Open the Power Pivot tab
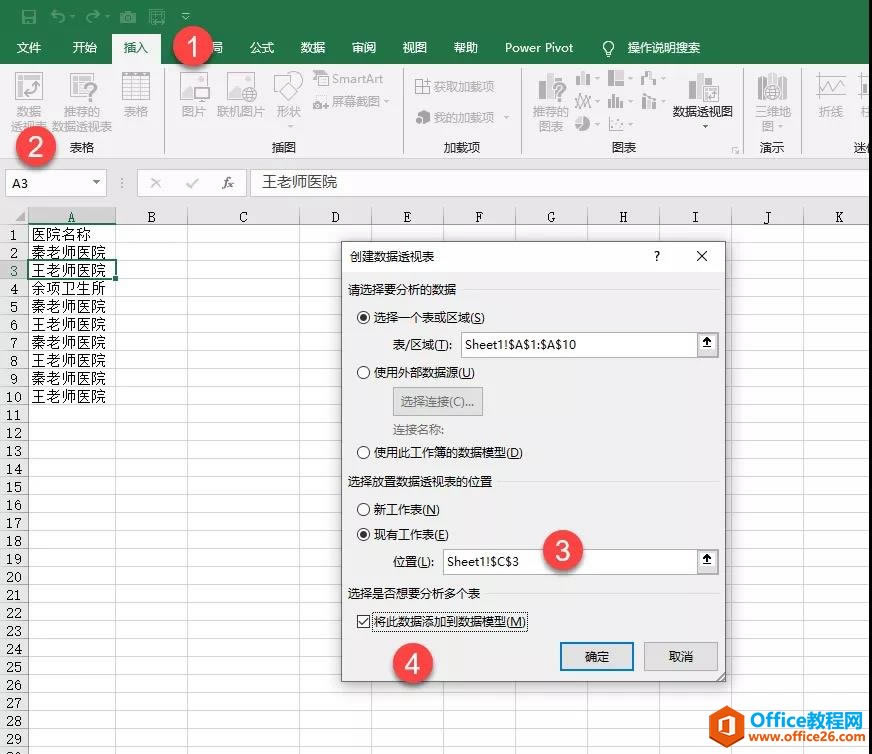This screenshot has height=754, width=872. pos(538,47)
